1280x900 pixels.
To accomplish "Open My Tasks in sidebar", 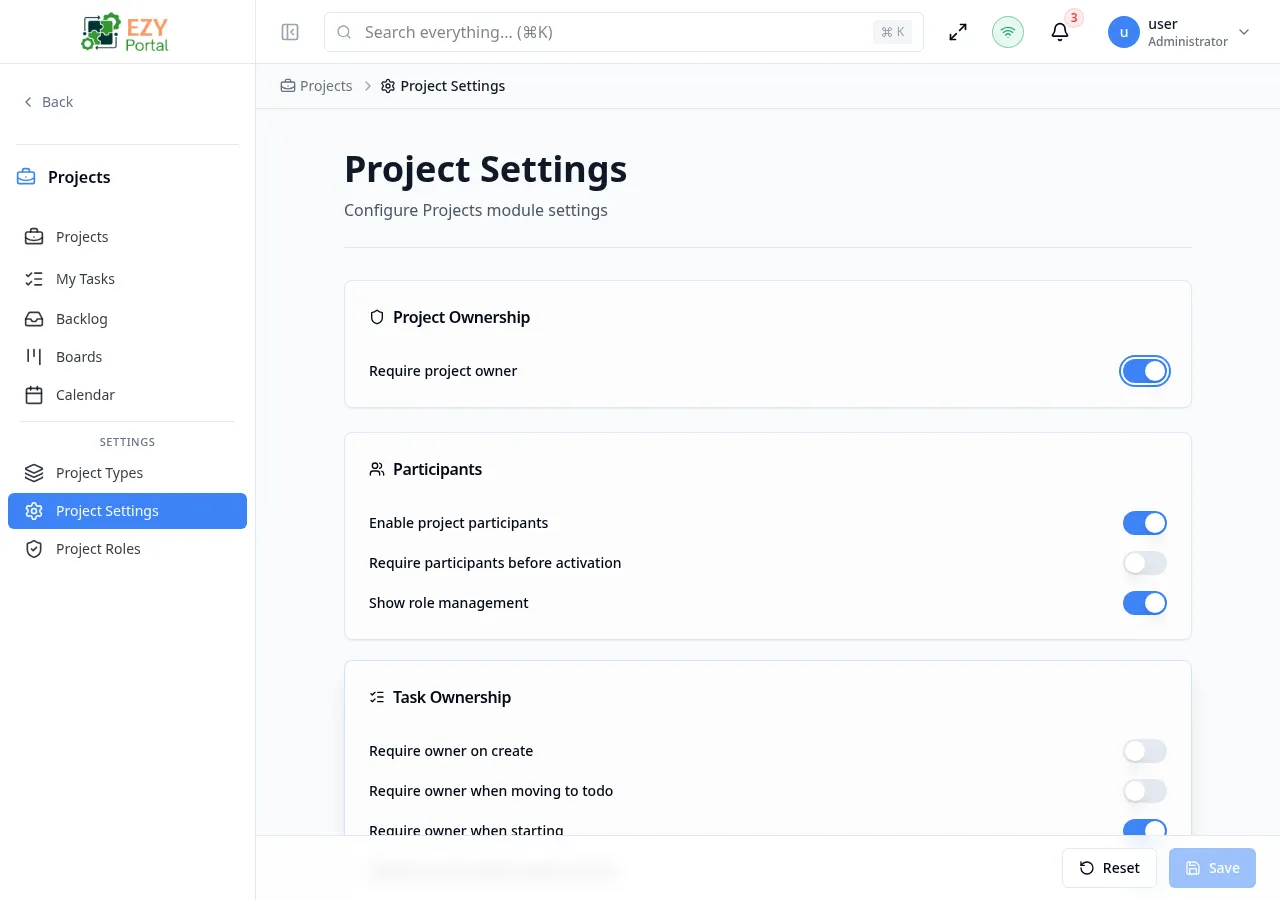I will coord(127,279).
